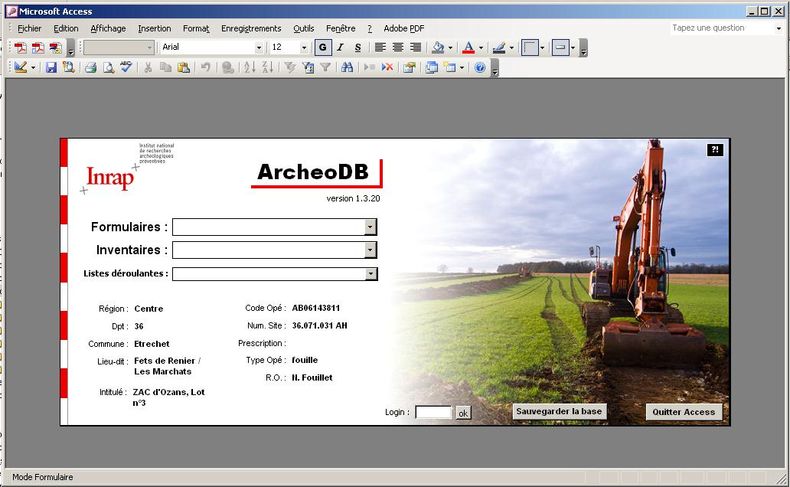The width and height of the screenshot is (790, 487).
Task: Open the Insertion menu
Action: click(155, 29)
